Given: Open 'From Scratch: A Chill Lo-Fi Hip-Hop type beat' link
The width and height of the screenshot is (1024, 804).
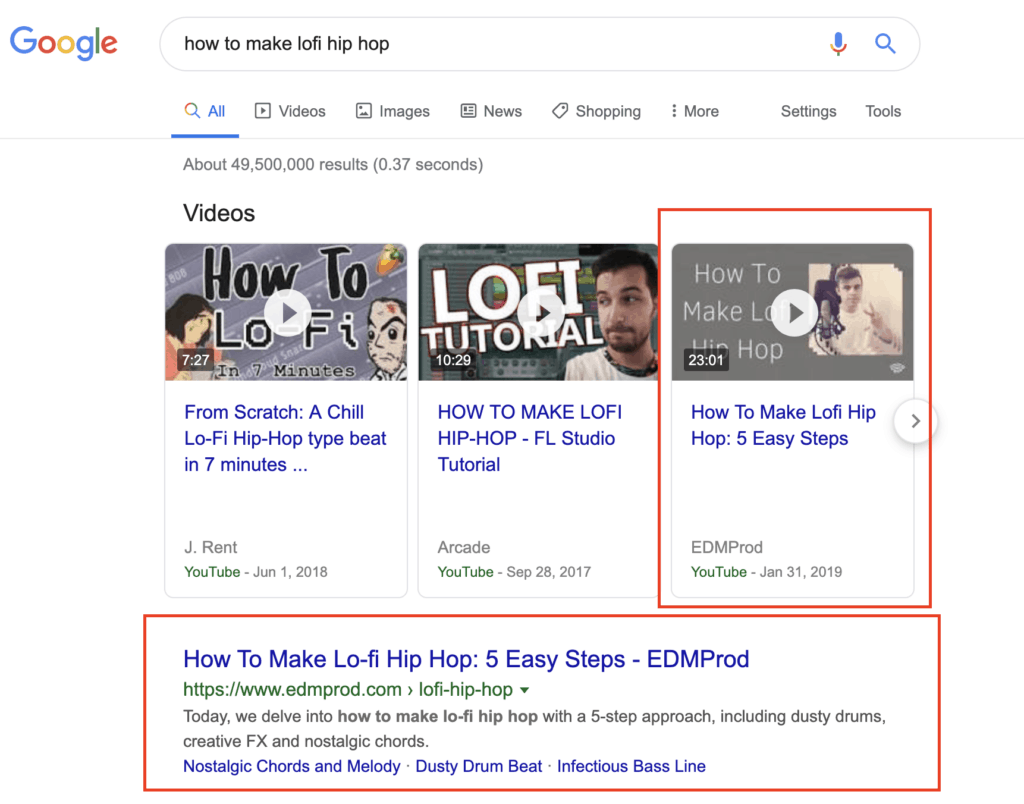Looking at the screenshot, I should 285,438.
